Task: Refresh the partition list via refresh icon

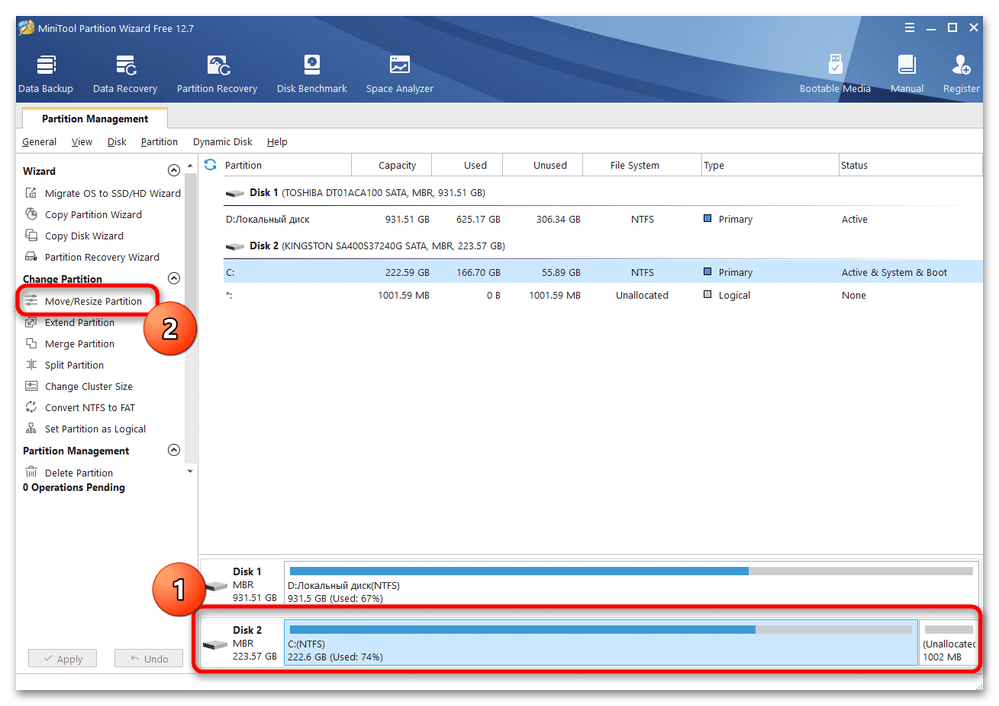Action: pos(211,165)
